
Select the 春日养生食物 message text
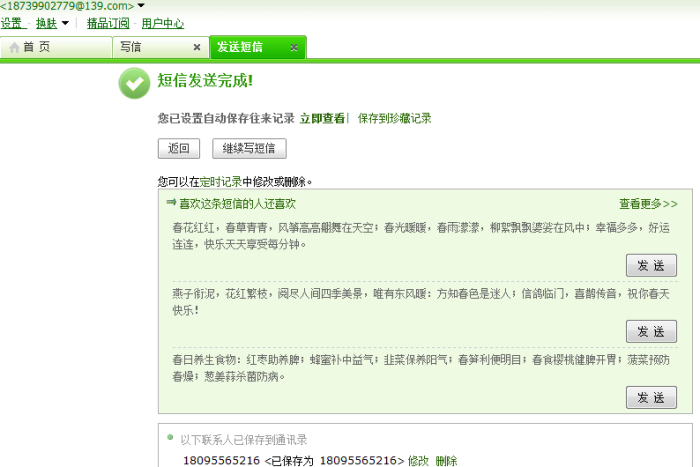pos(421,368)
